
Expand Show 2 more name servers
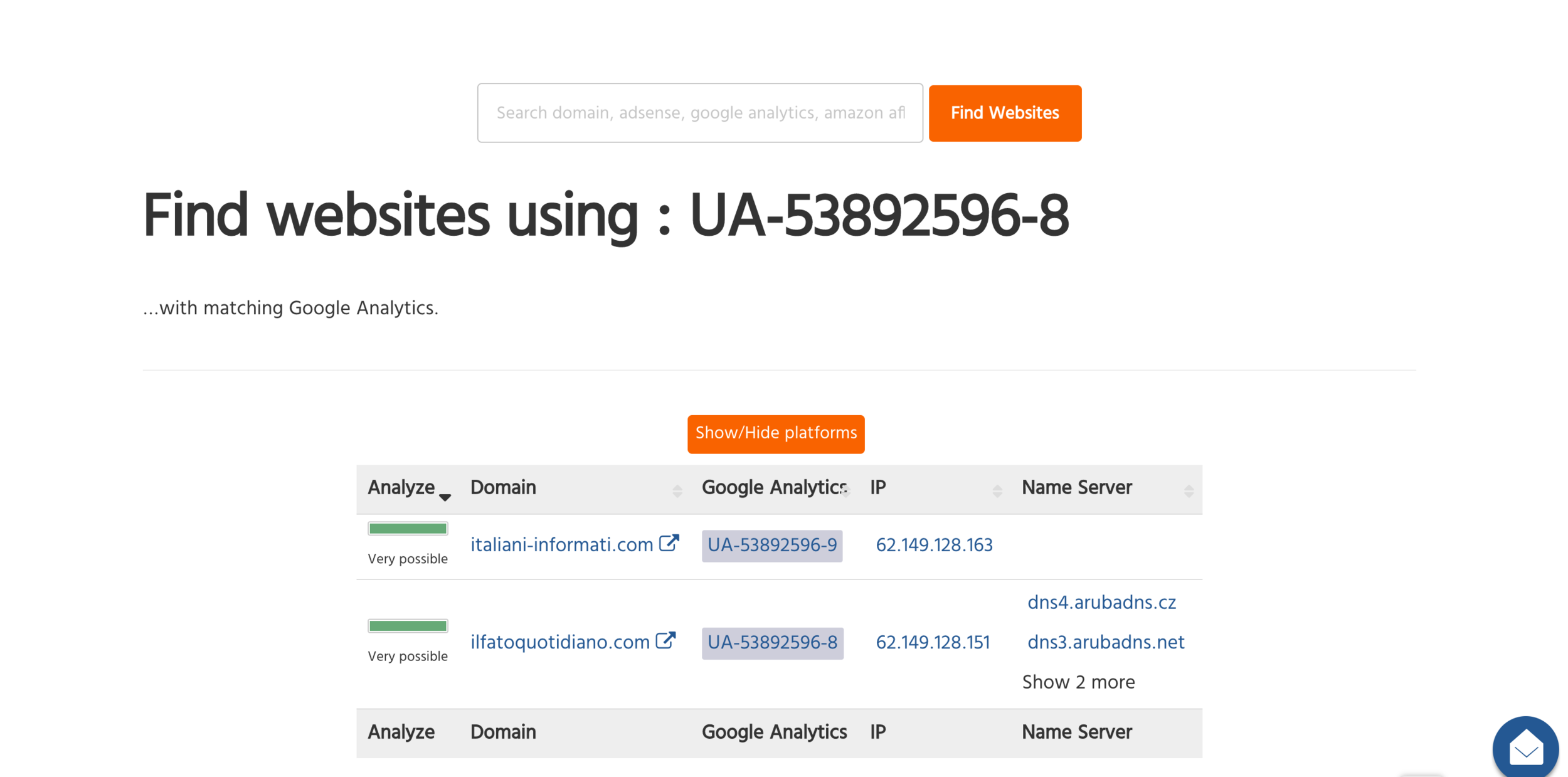(1078, 682)
